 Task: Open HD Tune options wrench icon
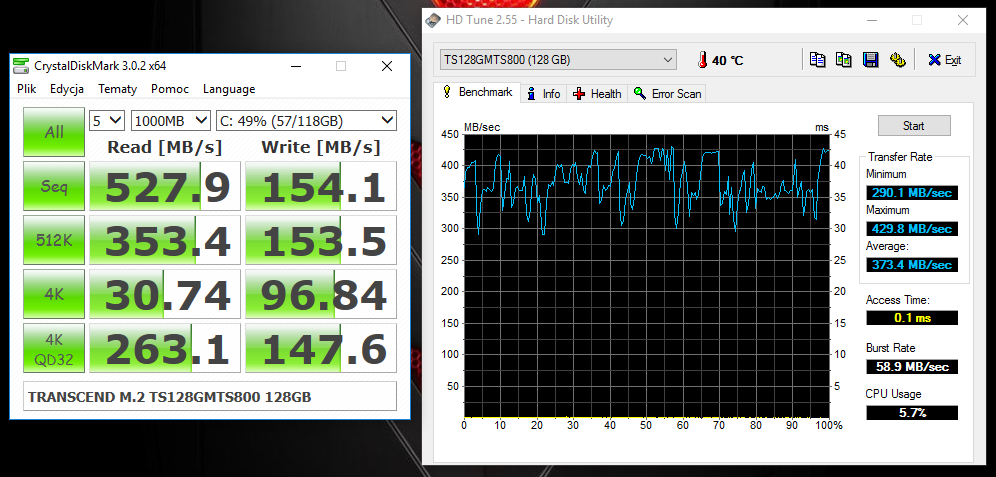click(x=897, y=60)
